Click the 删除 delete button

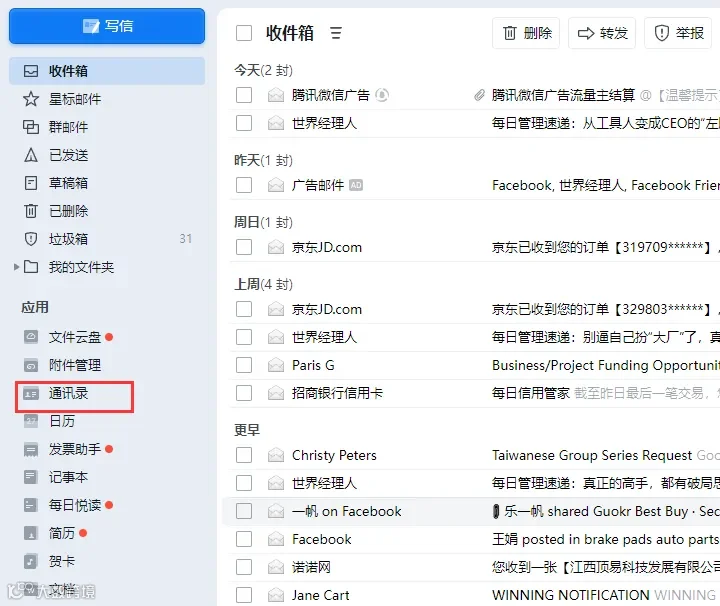526,33
